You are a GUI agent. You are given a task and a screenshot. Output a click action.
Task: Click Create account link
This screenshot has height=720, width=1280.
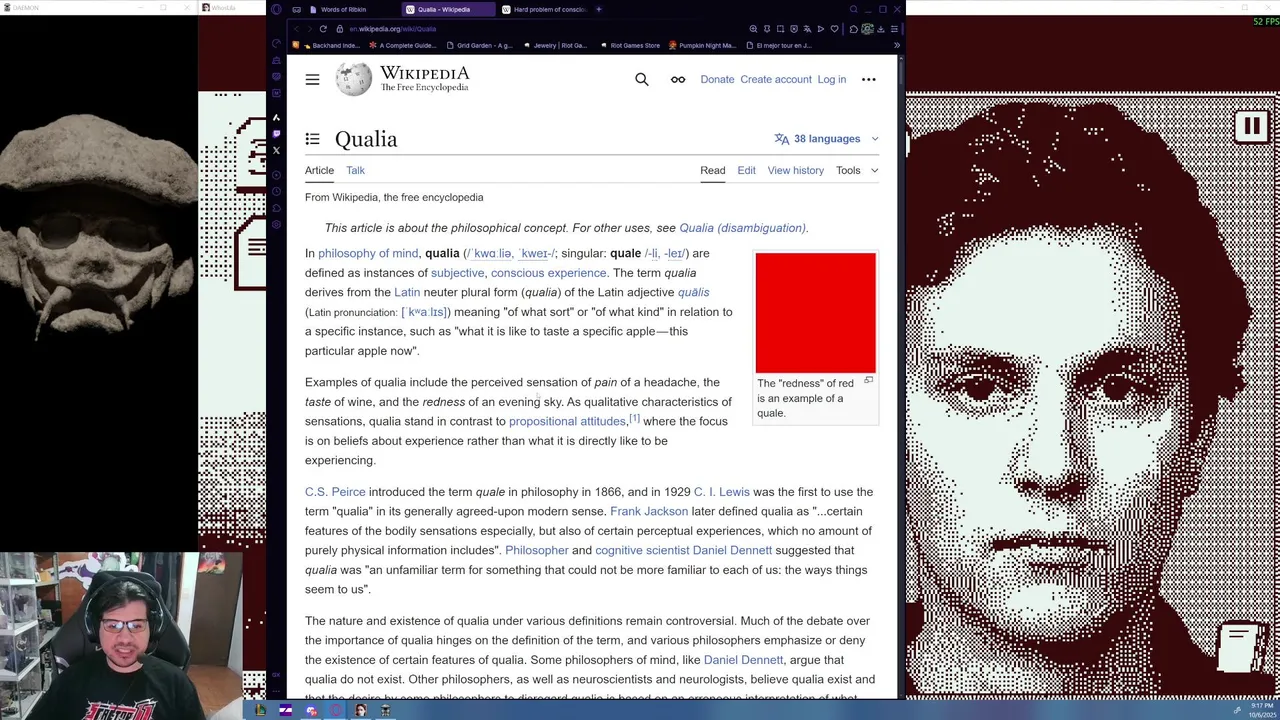[775, 79]
